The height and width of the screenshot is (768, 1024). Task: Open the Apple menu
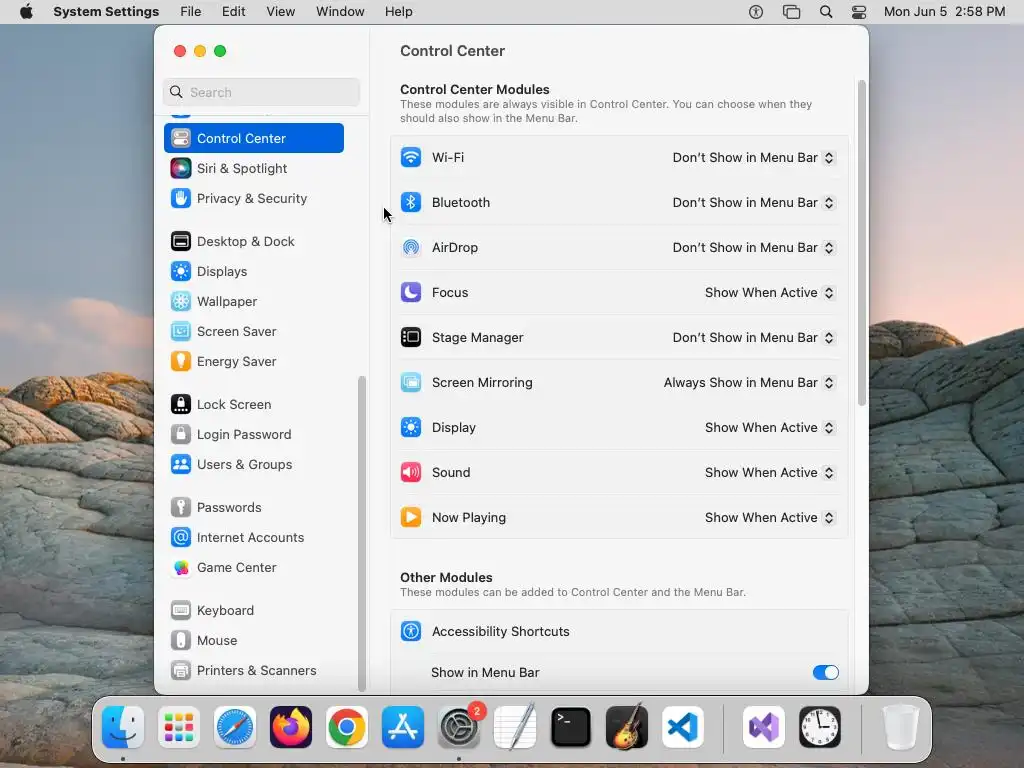26,12
